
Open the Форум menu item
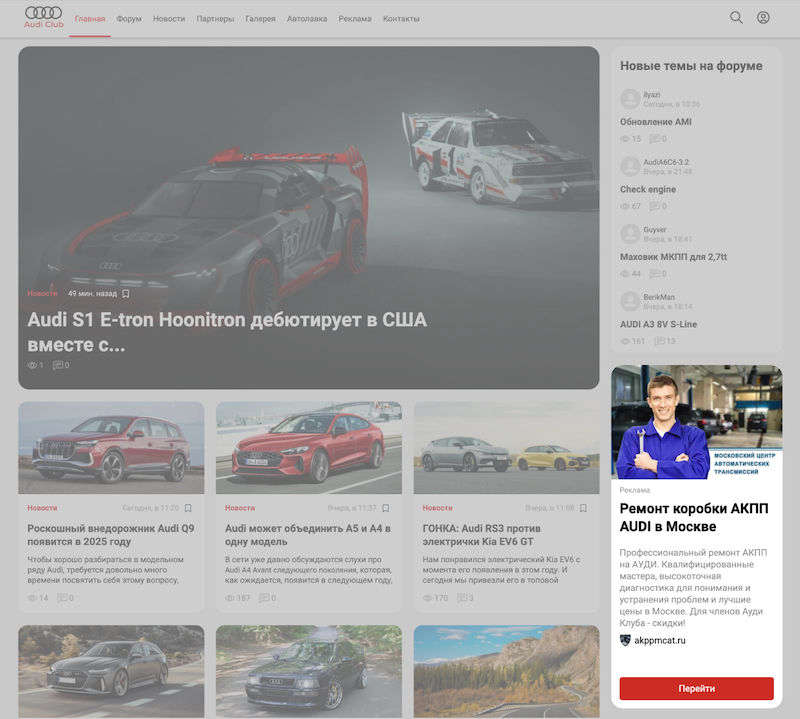(128, 19)
